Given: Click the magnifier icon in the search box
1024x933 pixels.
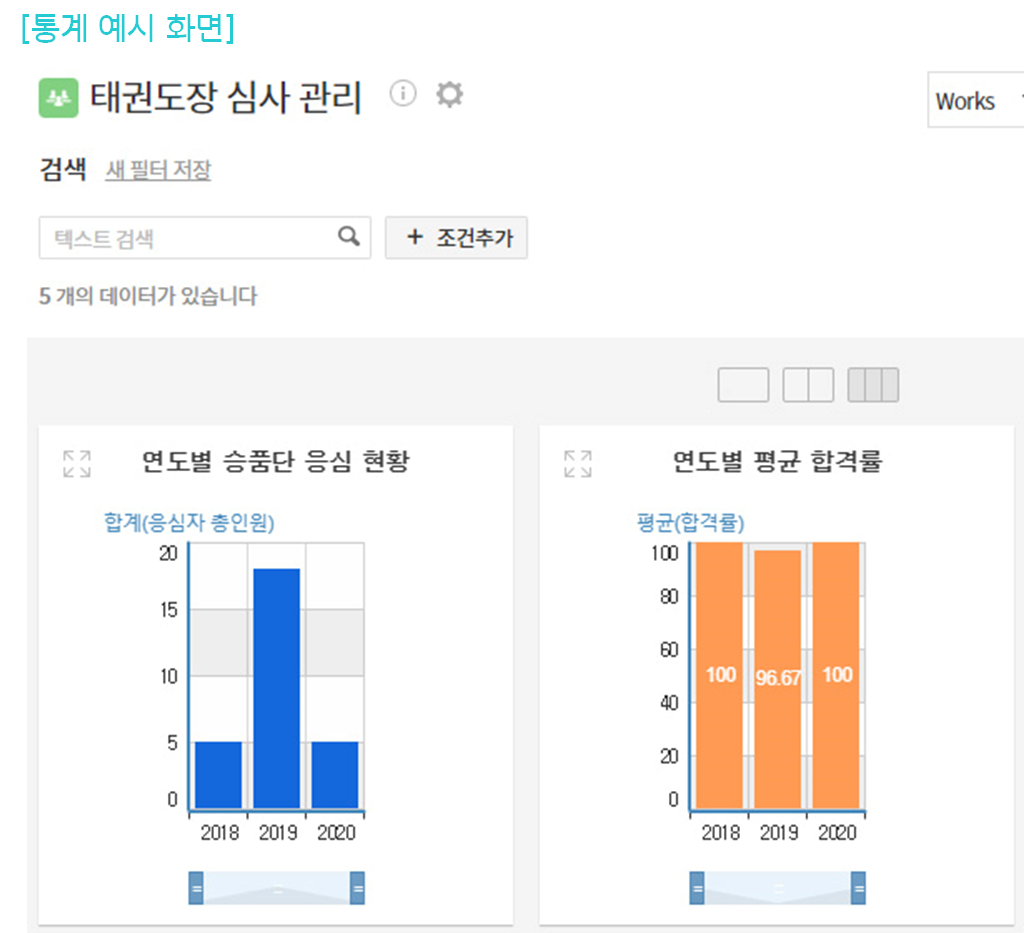Looking at the screenshot, I should click(x=348, y=237).
